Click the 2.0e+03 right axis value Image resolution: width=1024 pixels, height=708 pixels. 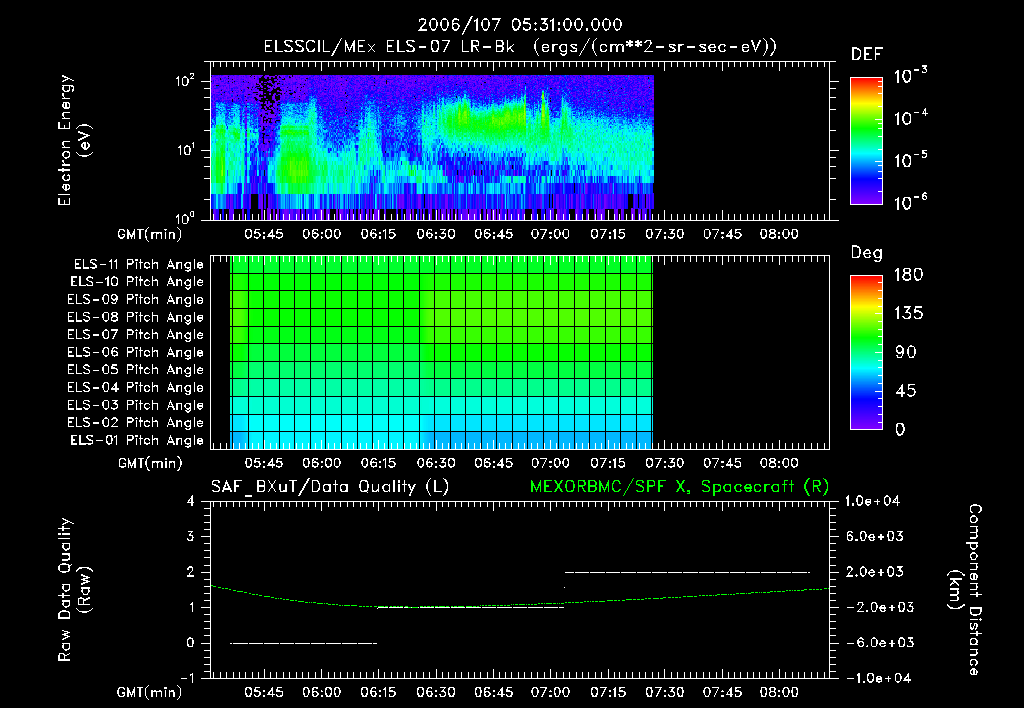875,572
